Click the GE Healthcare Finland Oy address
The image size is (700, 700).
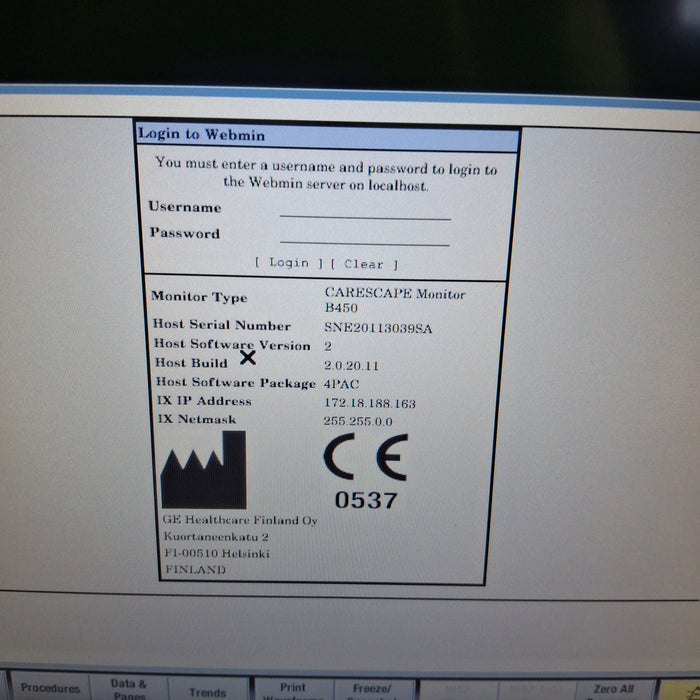tap(238, 544)
